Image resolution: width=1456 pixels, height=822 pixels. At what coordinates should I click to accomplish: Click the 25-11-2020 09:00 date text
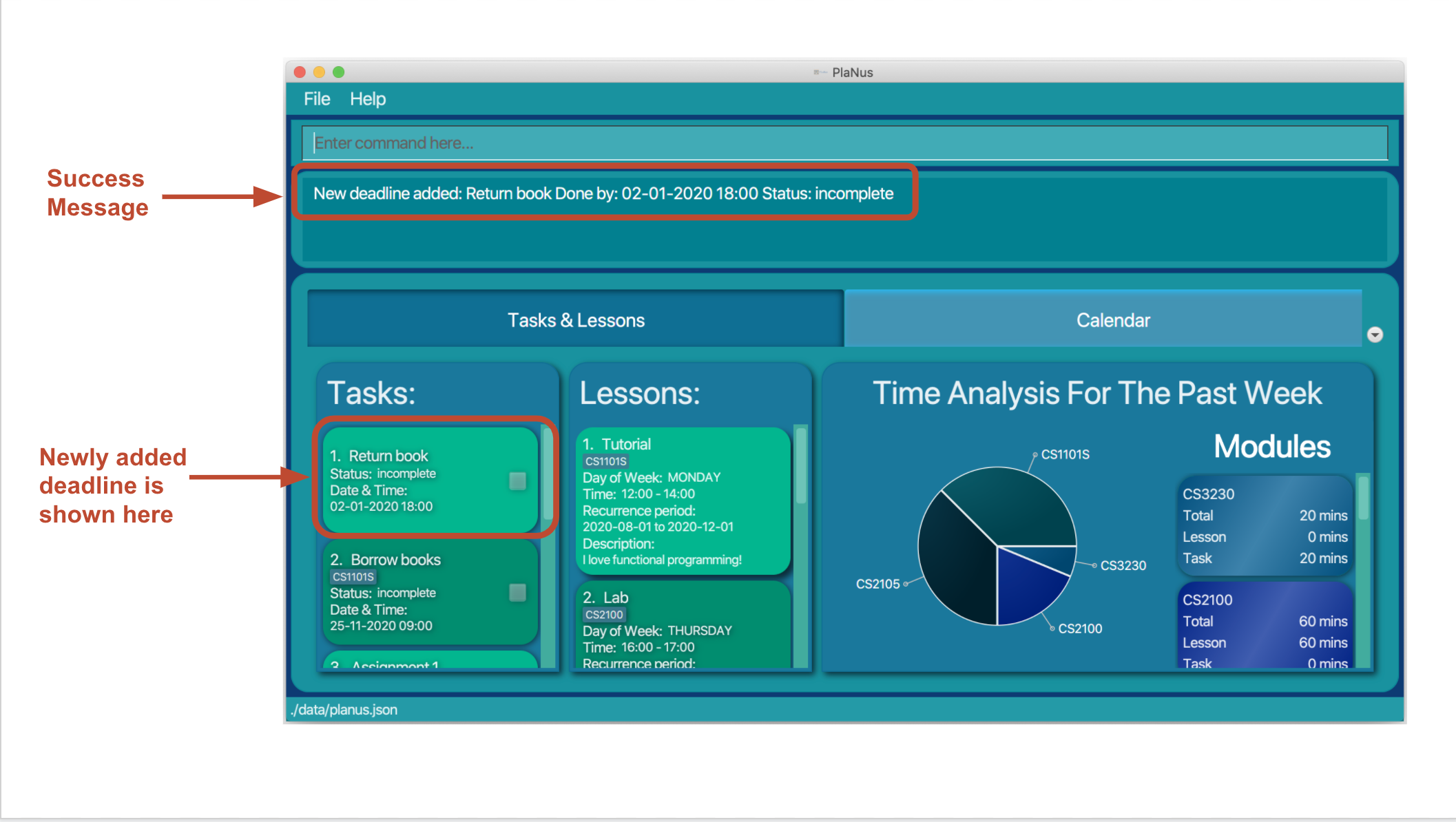[x=381, y=626]
